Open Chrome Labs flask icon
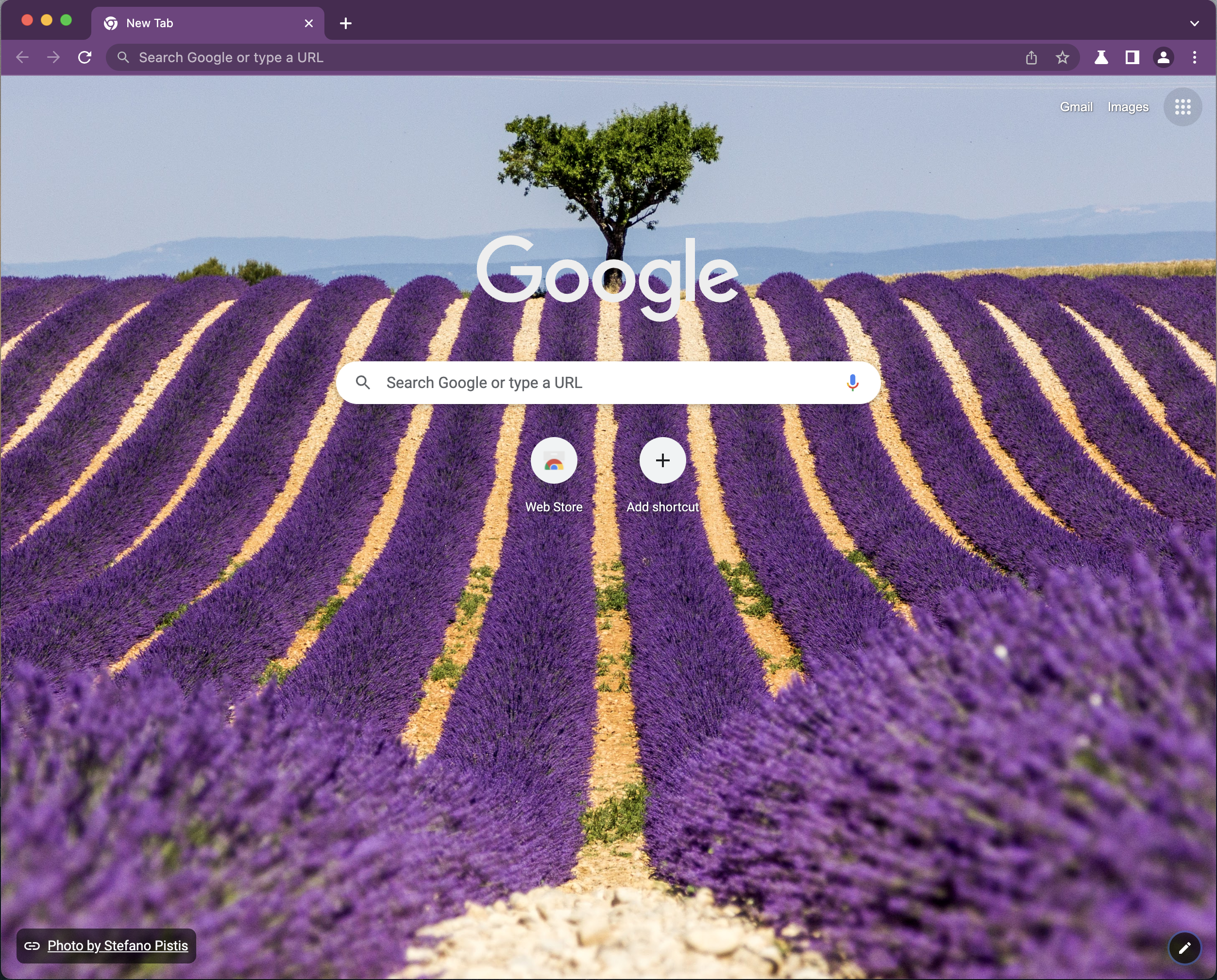Screen dimensions: 1217x980 pos(1101,58)
